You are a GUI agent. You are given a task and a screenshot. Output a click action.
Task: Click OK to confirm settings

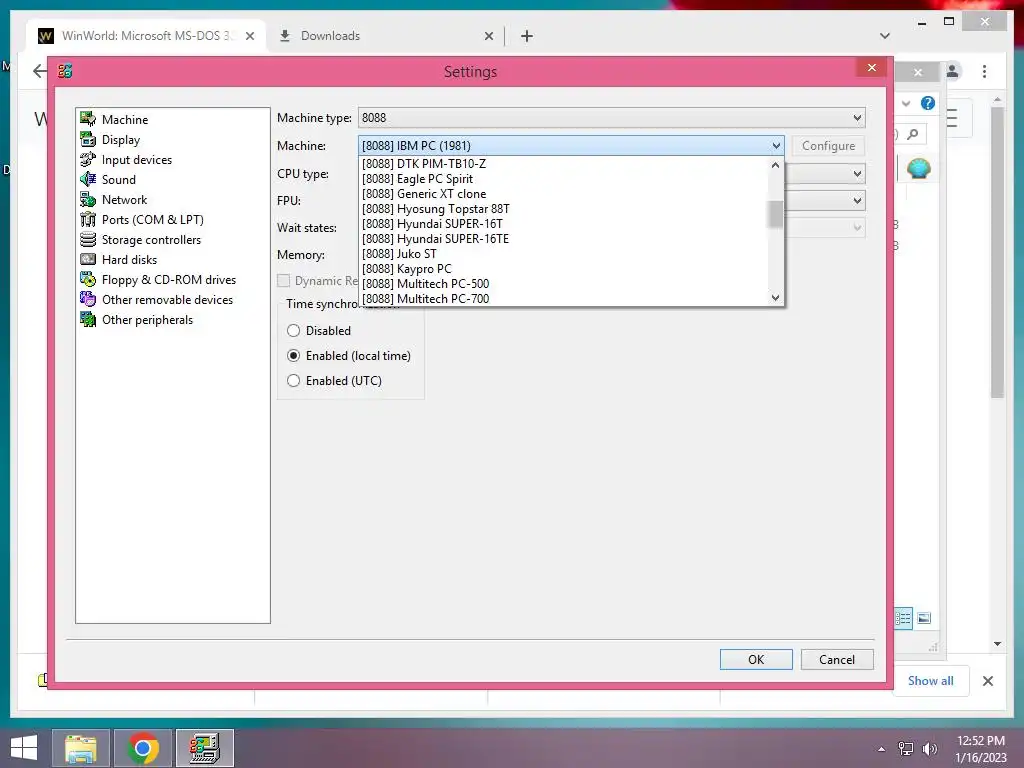coord(756,660)
